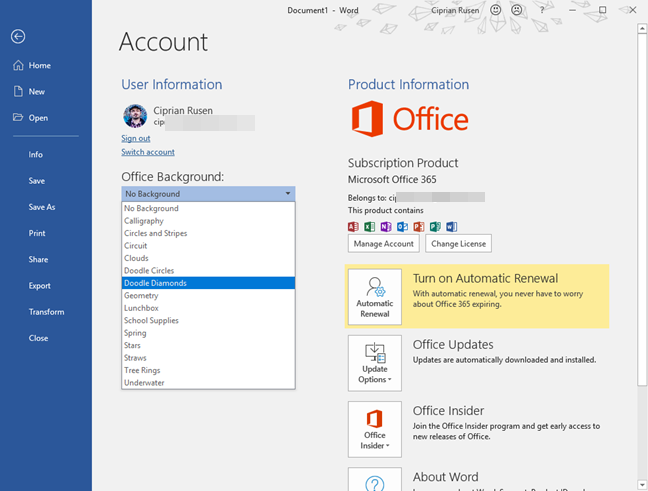Image resolution: width=648 pixels, height=491 pixels.
Task: Select Straws background option
Action: click(208, 358)
